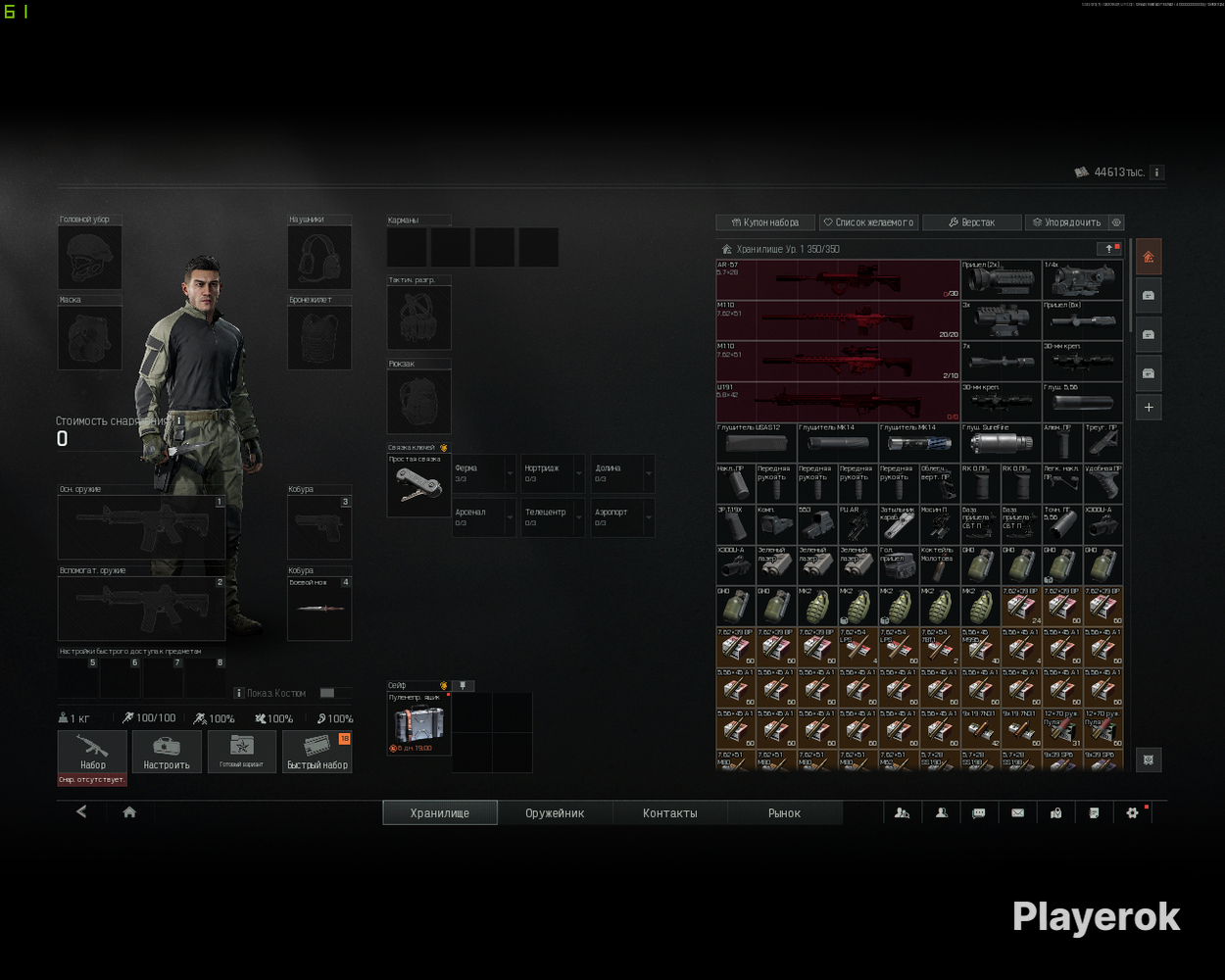
Task: Switch to the Рынок tab
Action: click(x=784, y=812)
